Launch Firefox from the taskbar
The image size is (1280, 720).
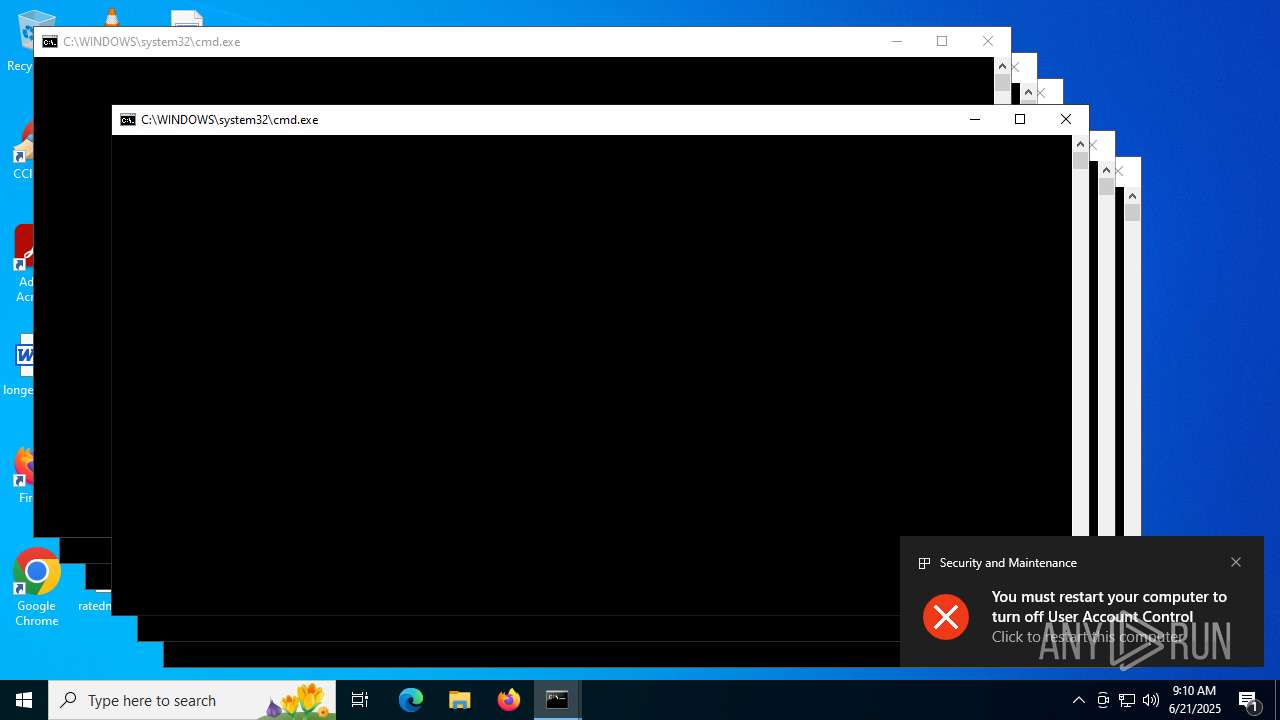(509, 700)
